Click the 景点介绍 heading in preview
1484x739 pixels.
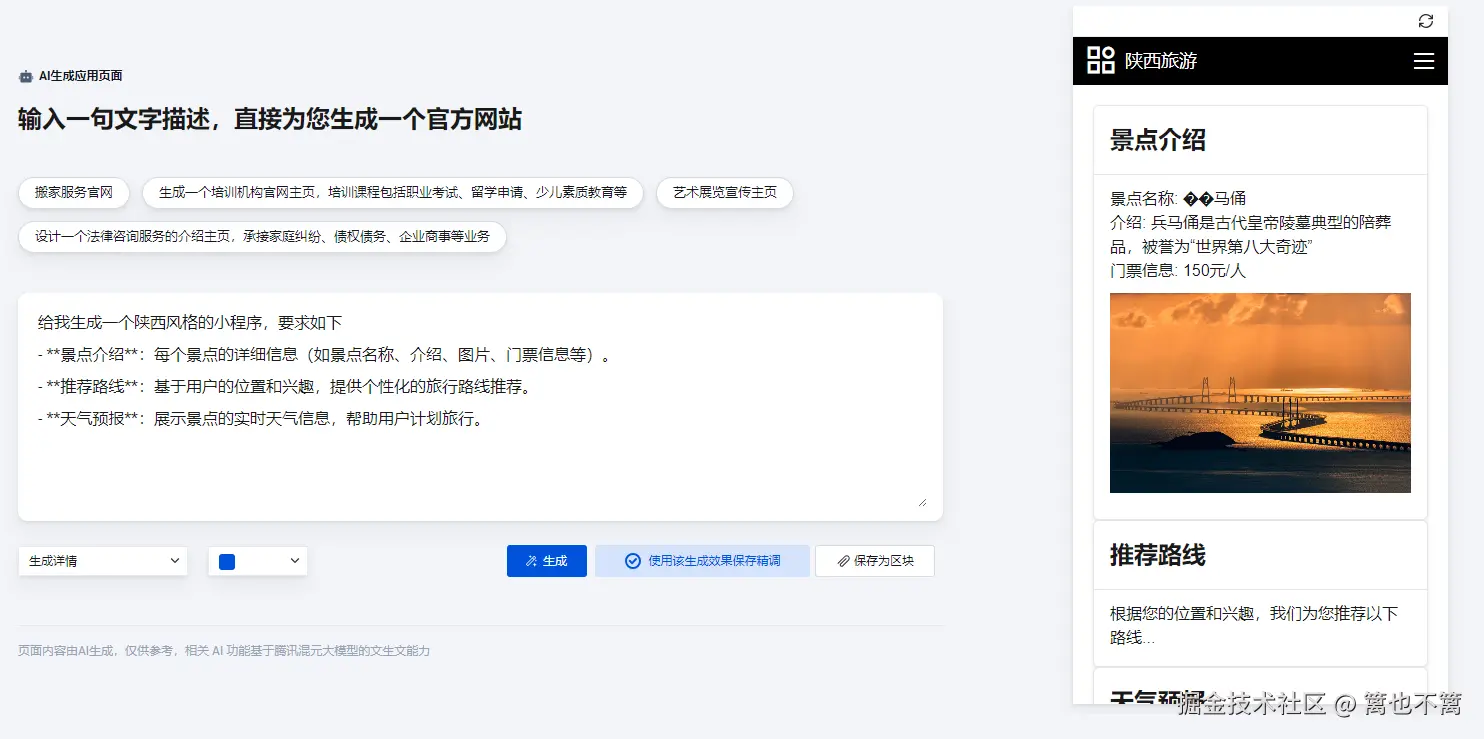(x=1158, y=140)
